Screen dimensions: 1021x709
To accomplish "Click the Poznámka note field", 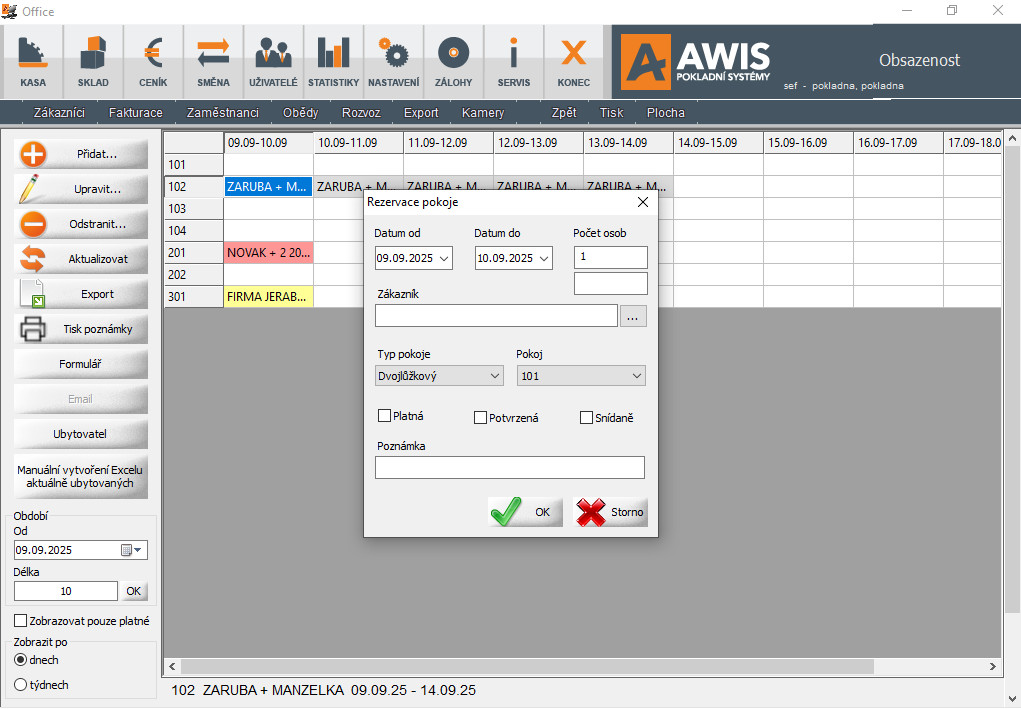I will pyautogui.click(x=510, y=467).
